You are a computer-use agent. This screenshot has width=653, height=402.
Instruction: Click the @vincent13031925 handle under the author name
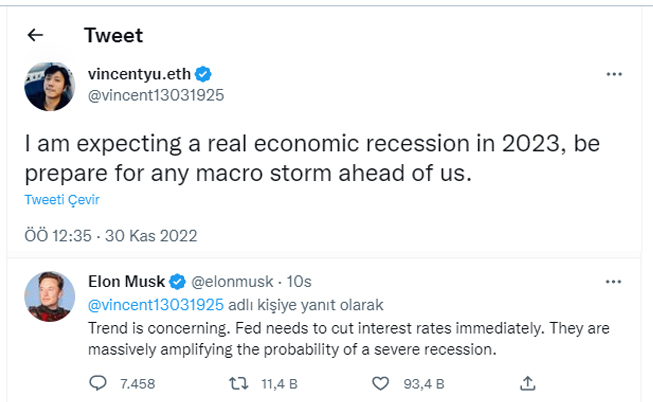tap(155, 95)
